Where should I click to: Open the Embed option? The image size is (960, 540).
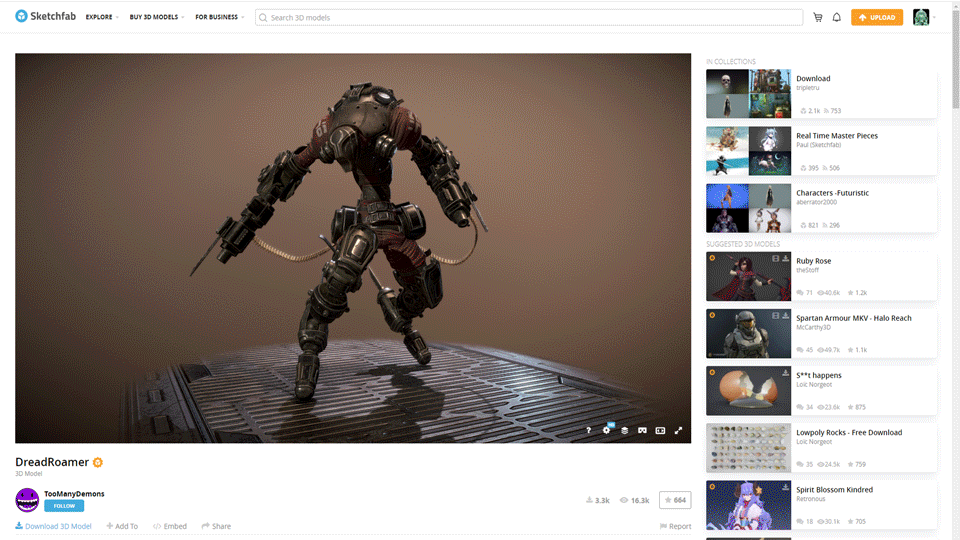(x=170, y=526)
